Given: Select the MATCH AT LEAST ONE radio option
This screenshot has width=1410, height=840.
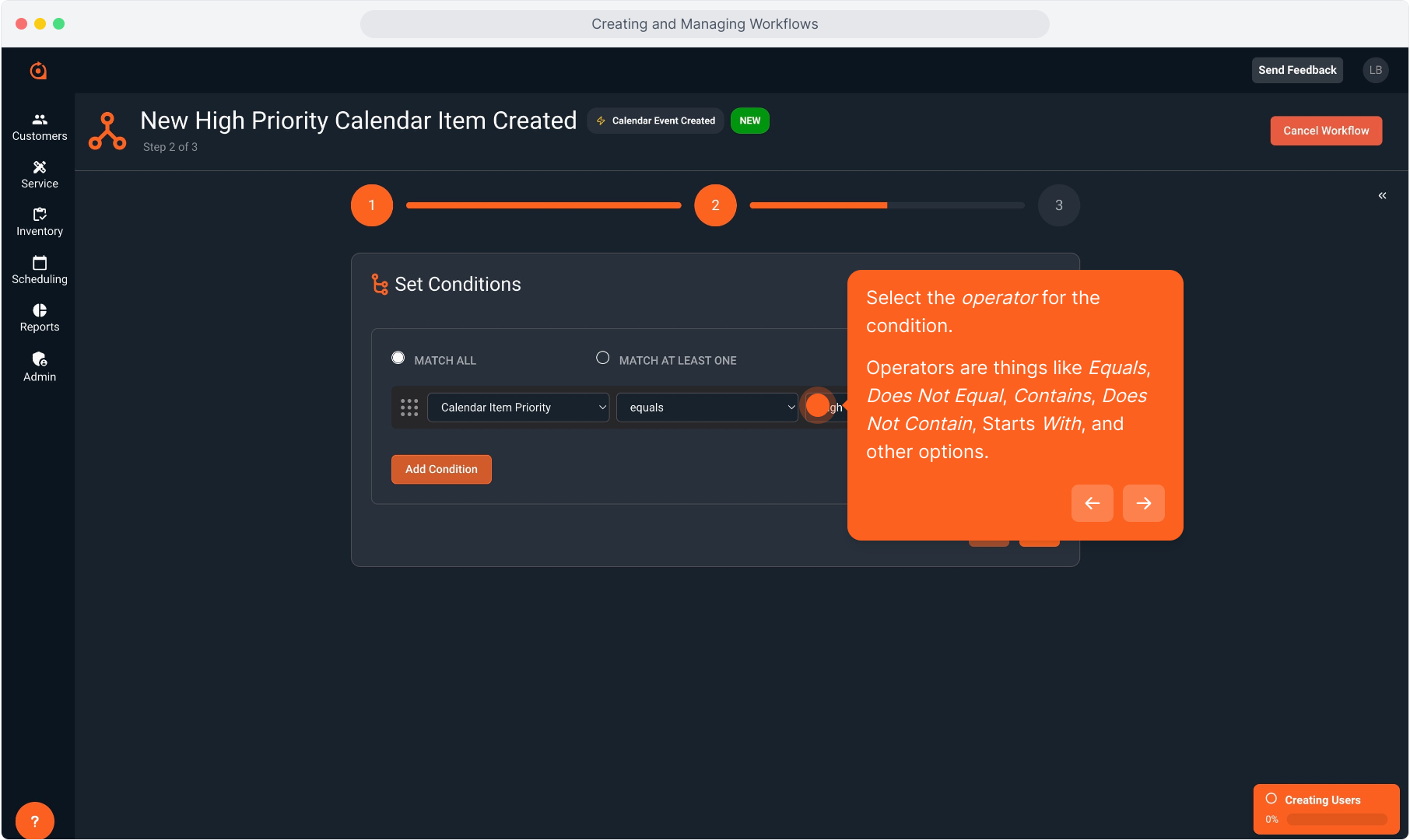Looking at the screenshot, I should tap(603, 358).
